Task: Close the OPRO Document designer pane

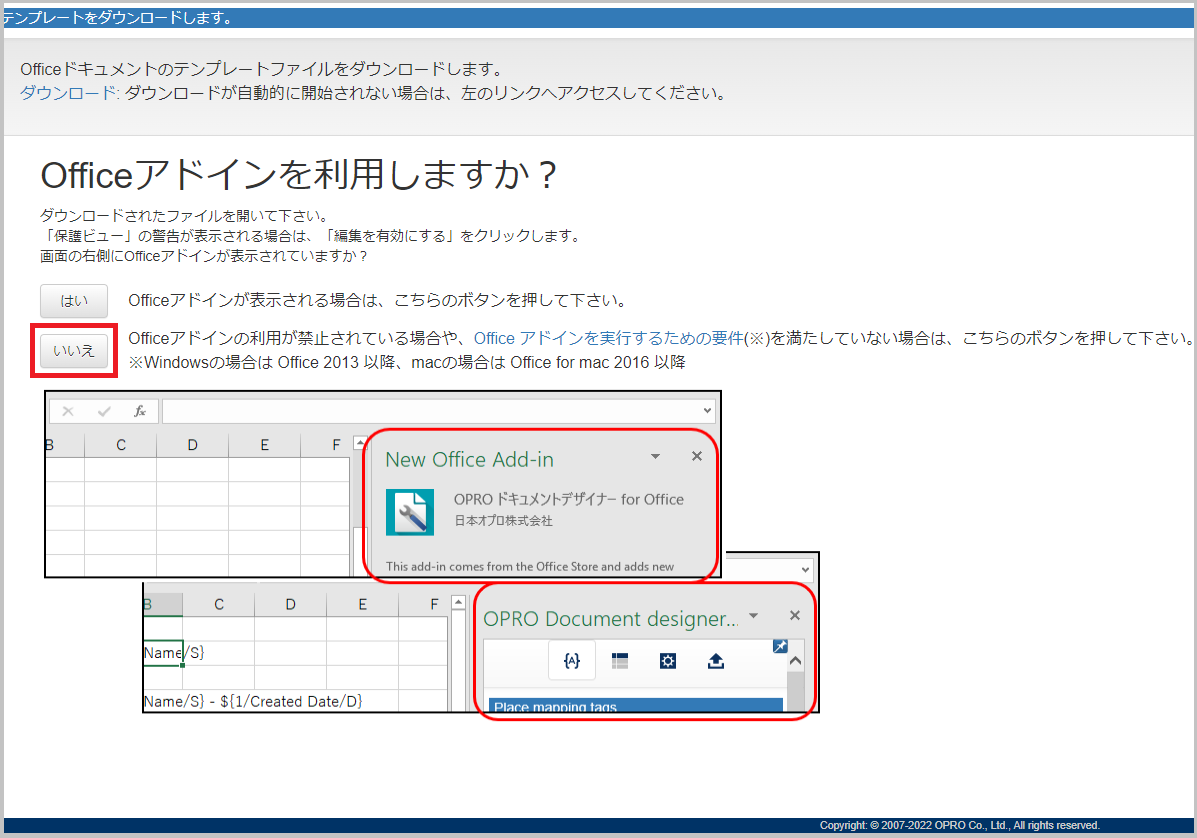Action: tap(795, 616)
